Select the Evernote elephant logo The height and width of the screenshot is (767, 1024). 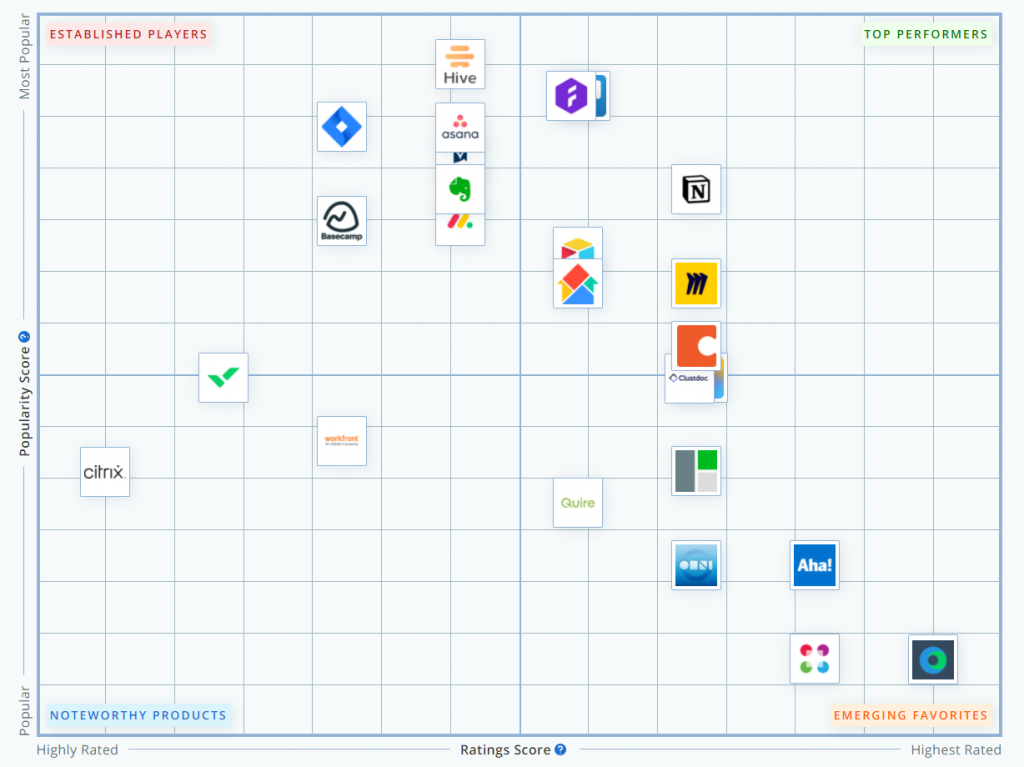click(x=460, y=189)
